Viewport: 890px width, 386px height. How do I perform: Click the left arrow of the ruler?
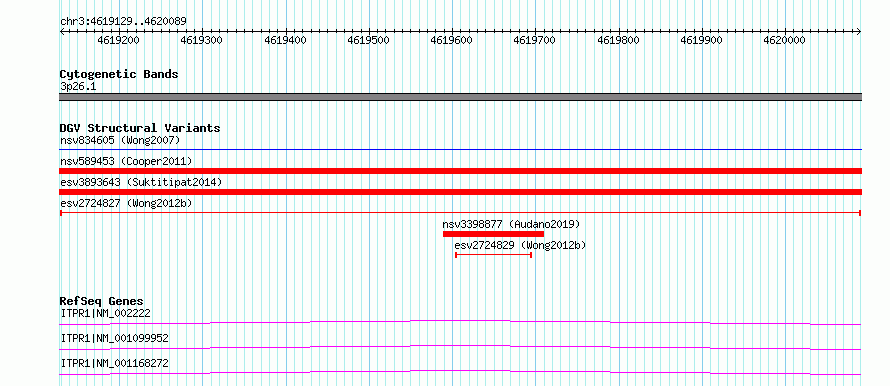[62, 31]
